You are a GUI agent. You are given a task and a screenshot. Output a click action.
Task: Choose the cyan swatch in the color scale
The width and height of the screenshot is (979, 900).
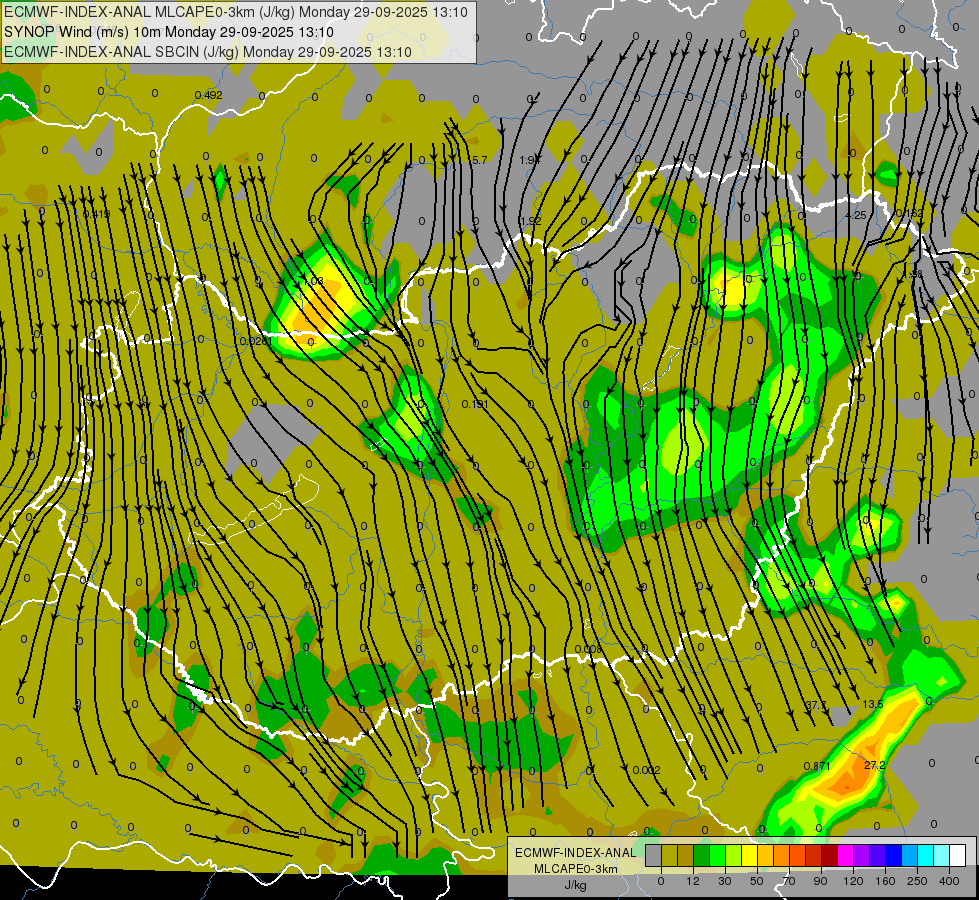tap(925, 856)
